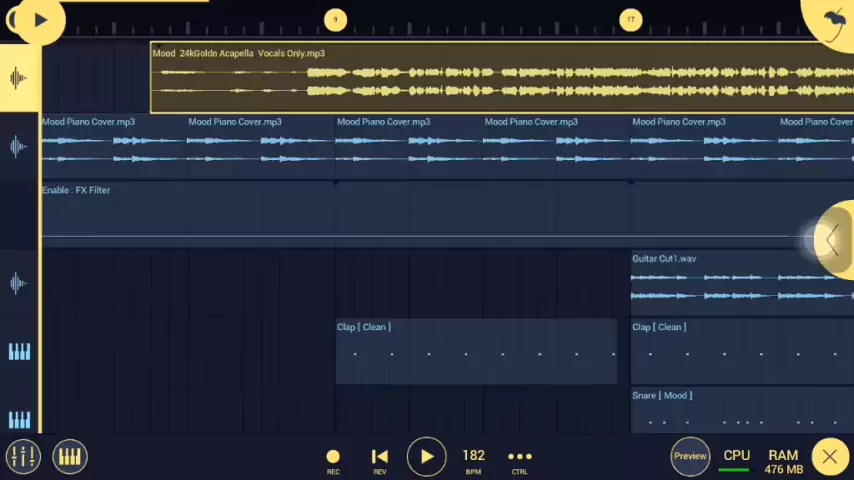This screenshot has width=854, height=480.
Task: Open the piano keyboard in bottom bar
Action: pos(69,457)
